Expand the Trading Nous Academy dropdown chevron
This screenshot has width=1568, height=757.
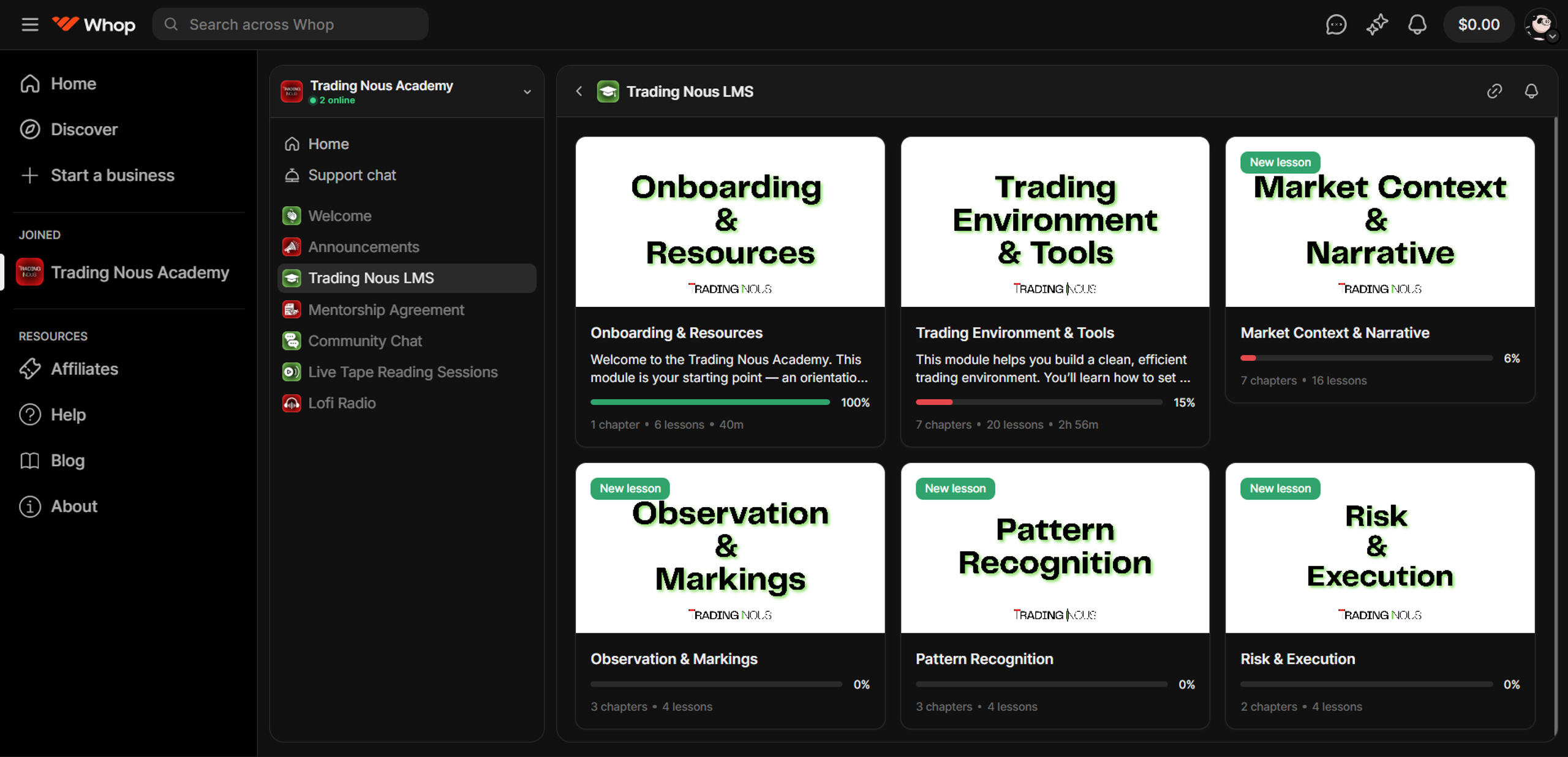(x=527, y=92)
